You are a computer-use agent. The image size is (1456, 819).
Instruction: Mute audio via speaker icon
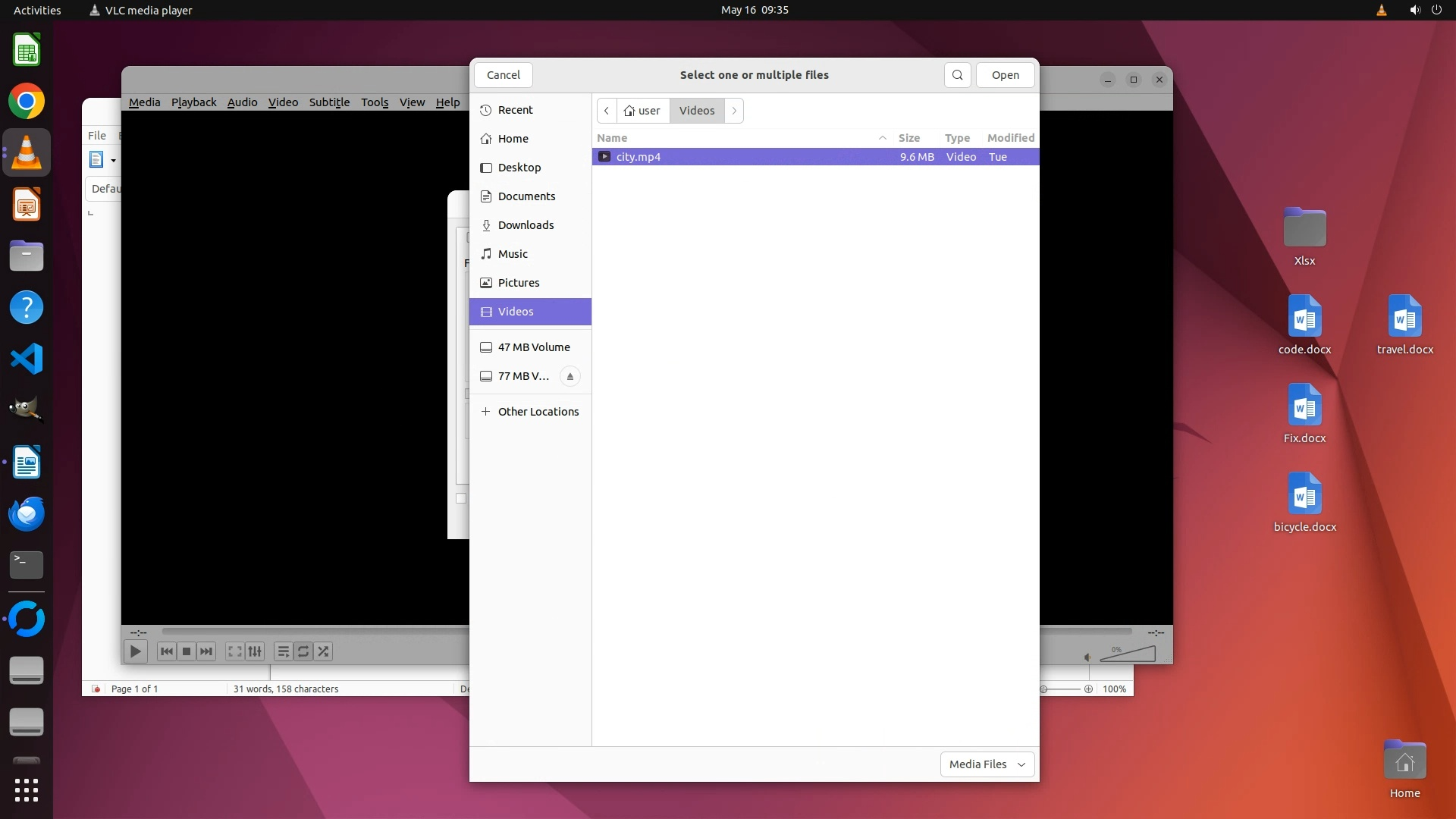pos(1087,657)
